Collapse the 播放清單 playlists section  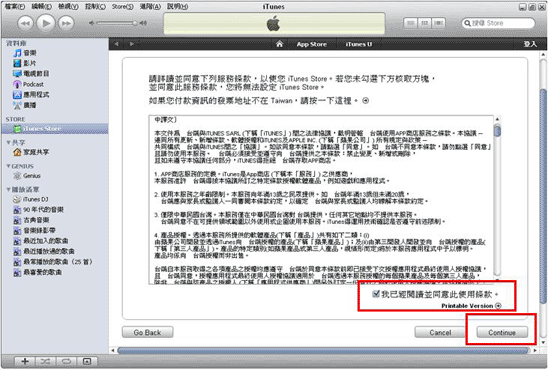pos(8,189)
